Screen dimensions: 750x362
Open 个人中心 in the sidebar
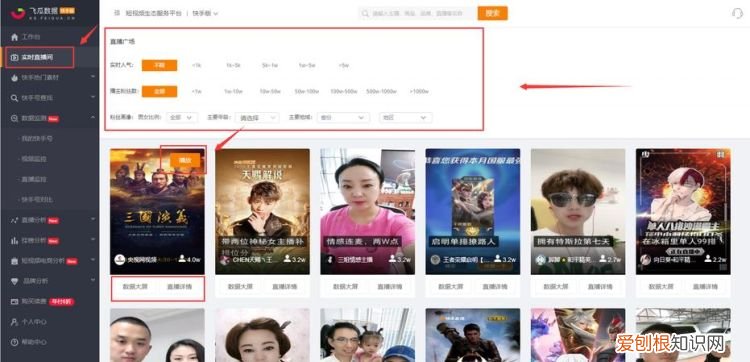point(34,322)
